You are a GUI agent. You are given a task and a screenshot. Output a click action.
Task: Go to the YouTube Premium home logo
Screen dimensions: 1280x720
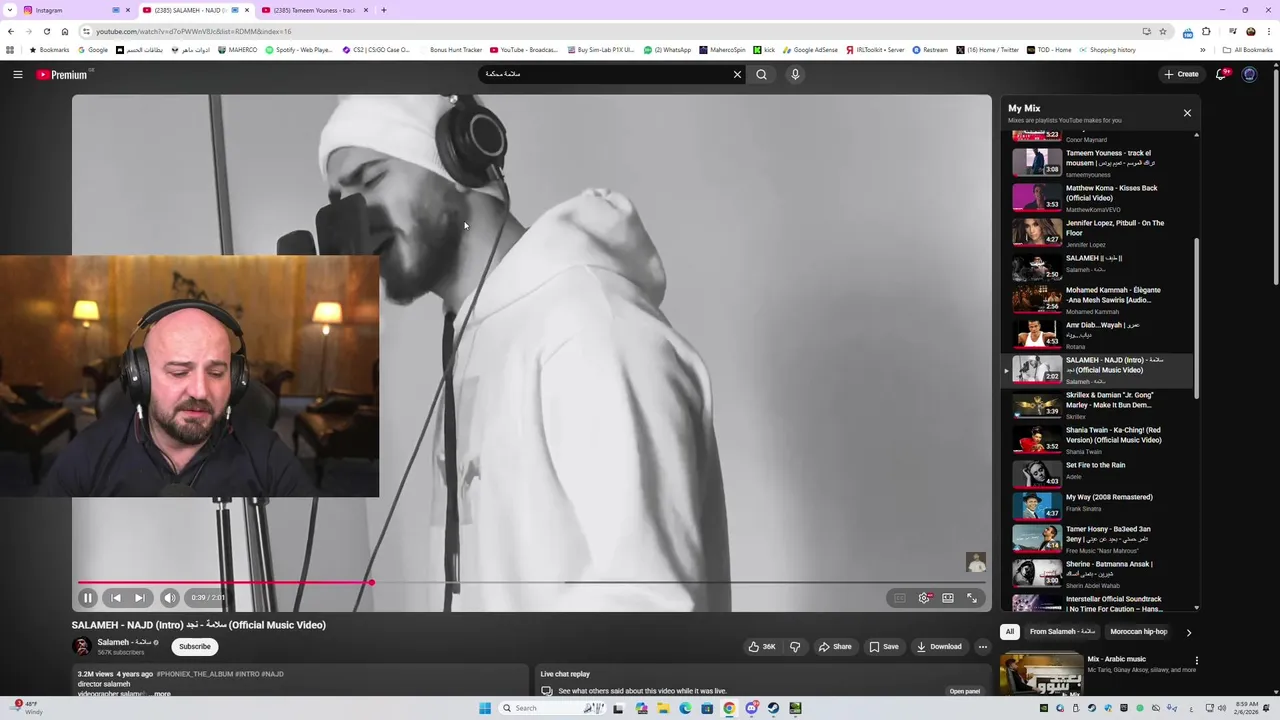tap(62, 74)
